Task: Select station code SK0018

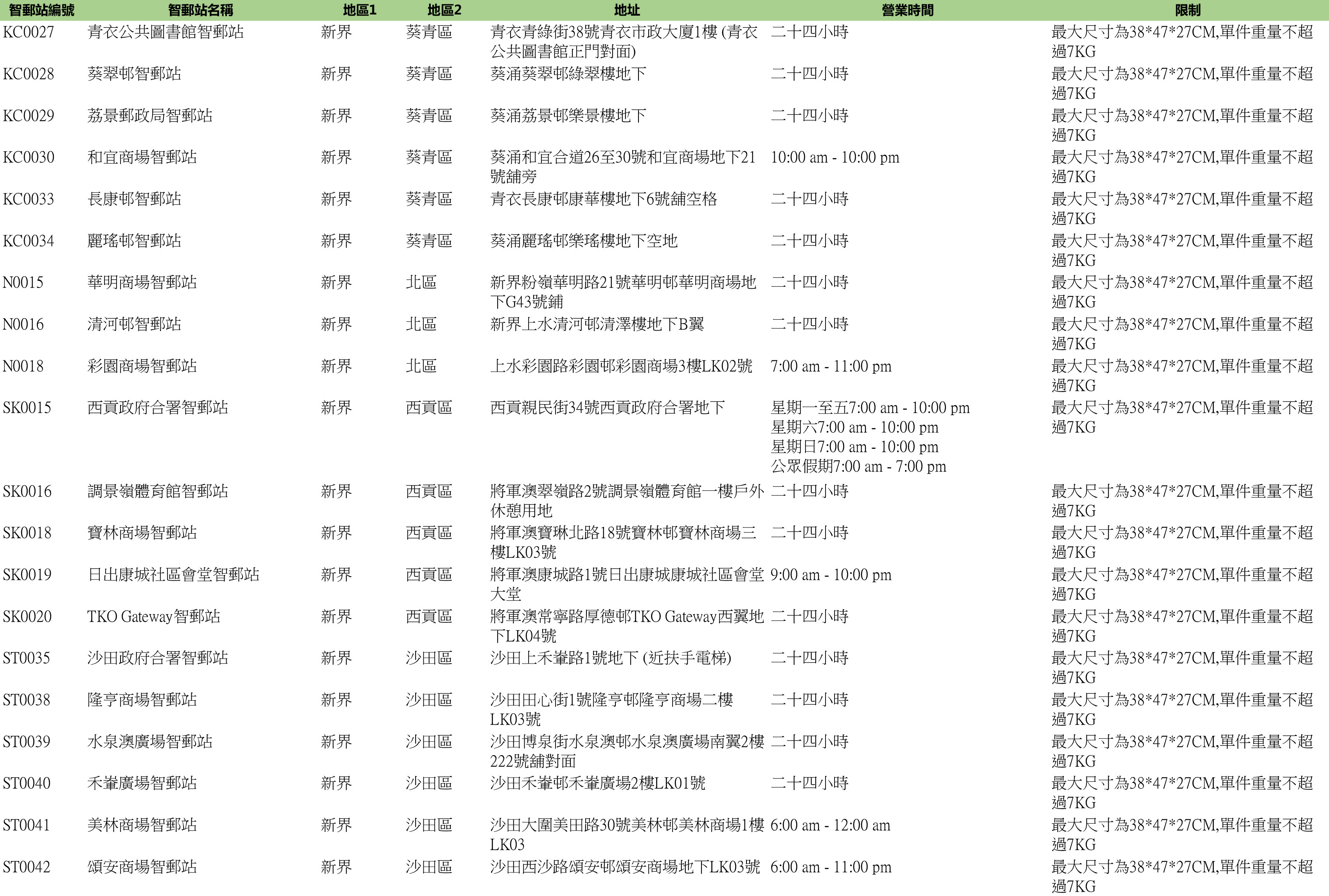Action: pos(27,533)
